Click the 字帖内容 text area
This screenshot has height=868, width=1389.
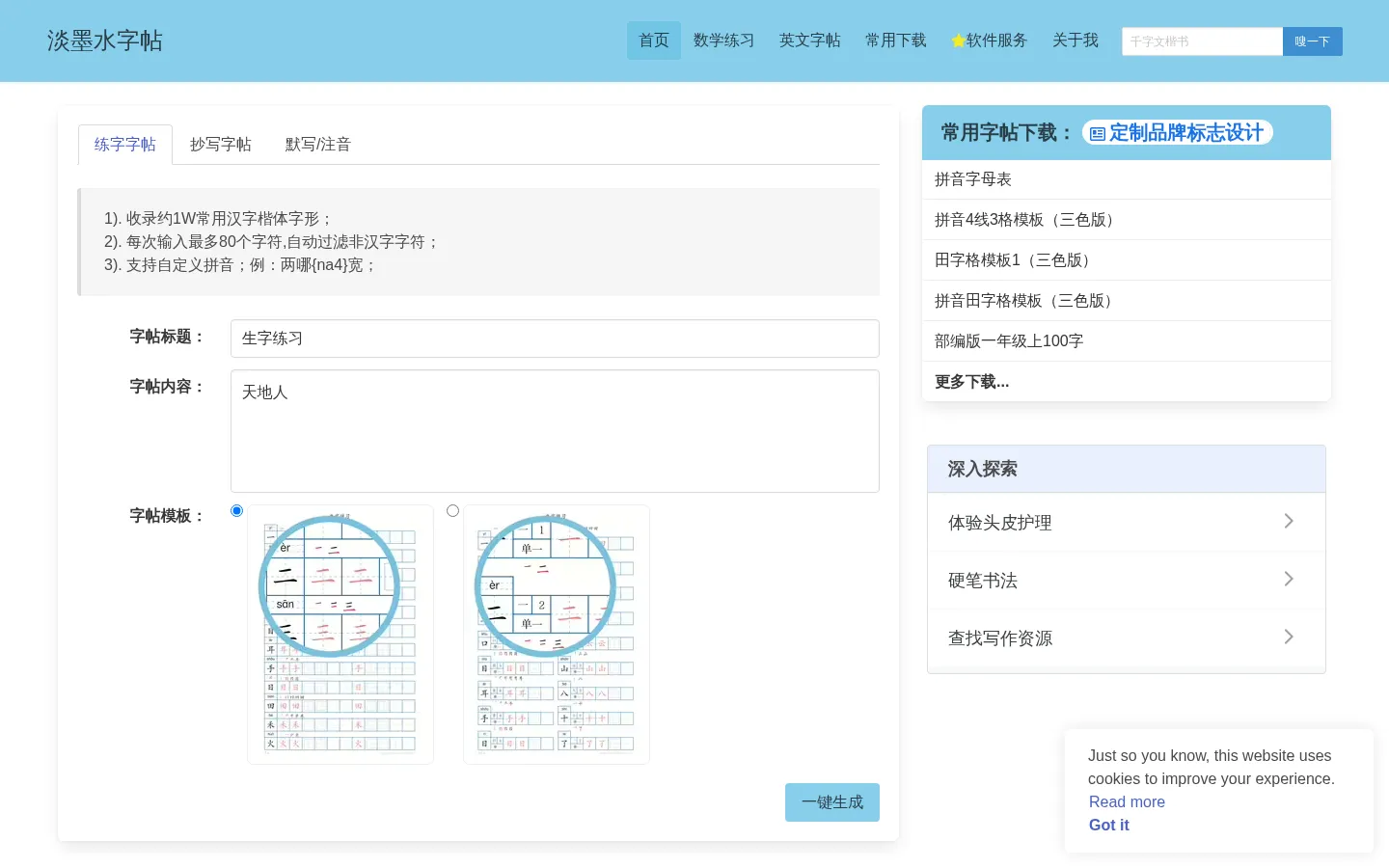(555, 431)
